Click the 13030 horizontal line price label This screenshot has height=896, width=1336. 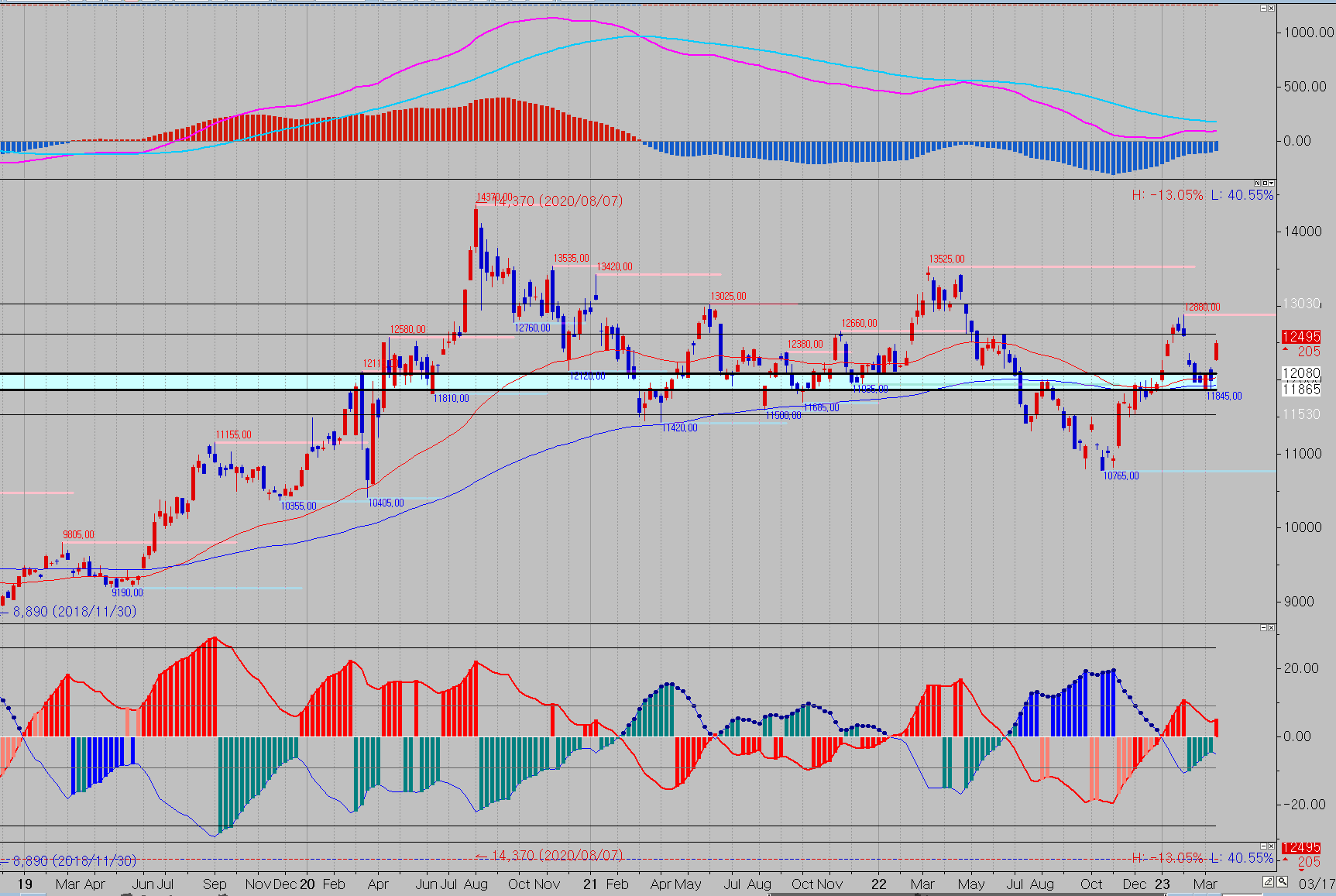[1301, 304]
